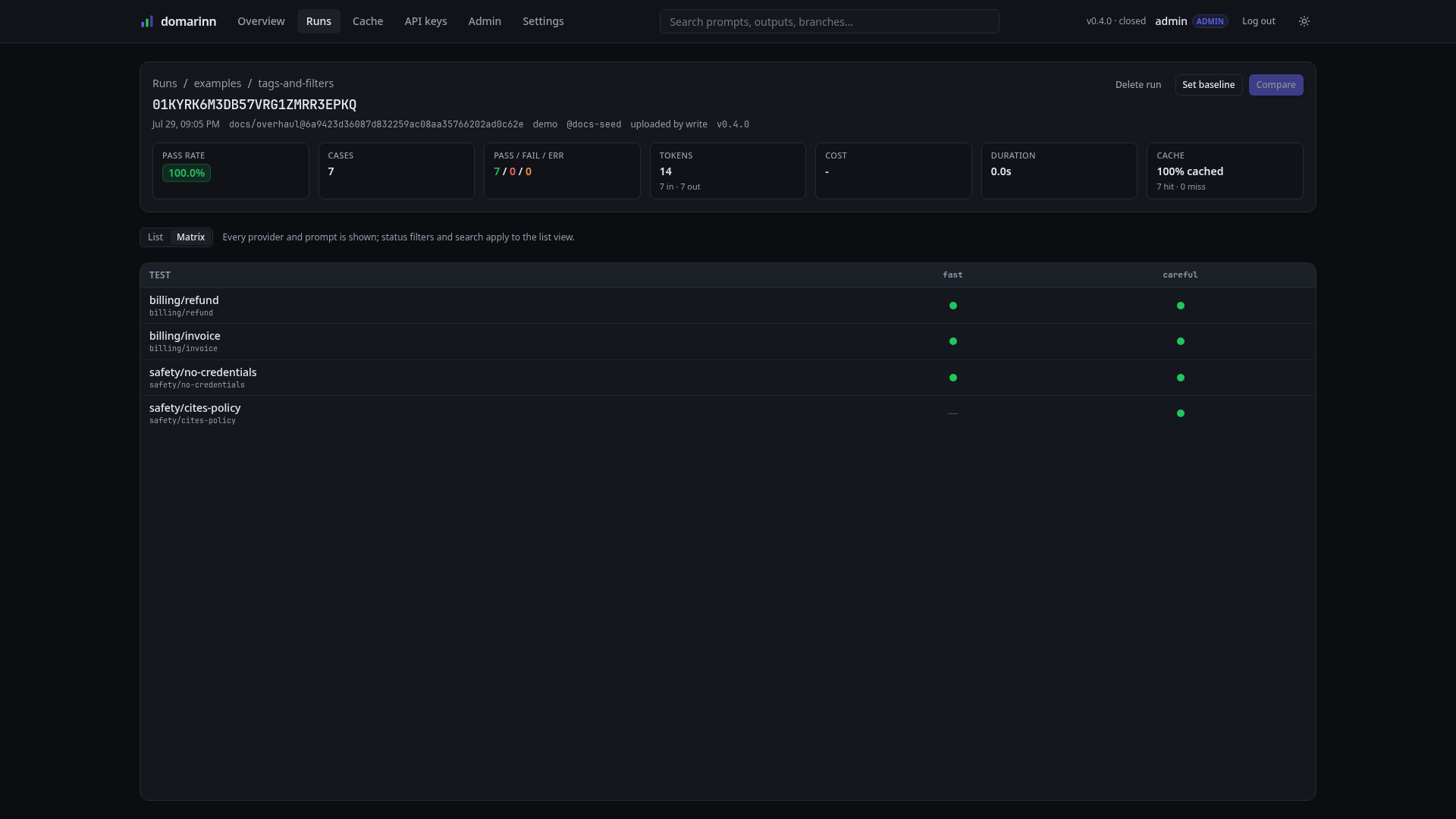Viewport: 1456px width, 819px height.
Task: Open the fast result dot for billing/invoice
Action: [953, 341]
